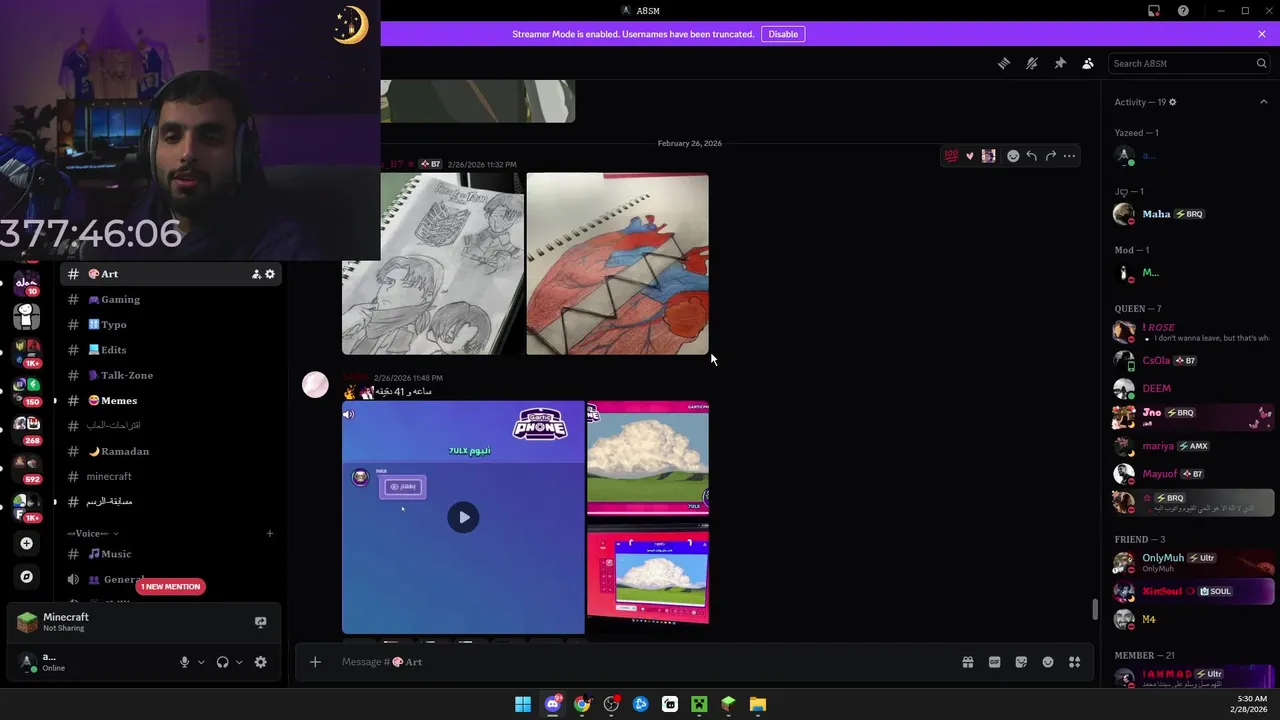Viewport: 1280px width, 720px height.
Task: Open the cloud painting thumbnail
Action: click(648, 458)
